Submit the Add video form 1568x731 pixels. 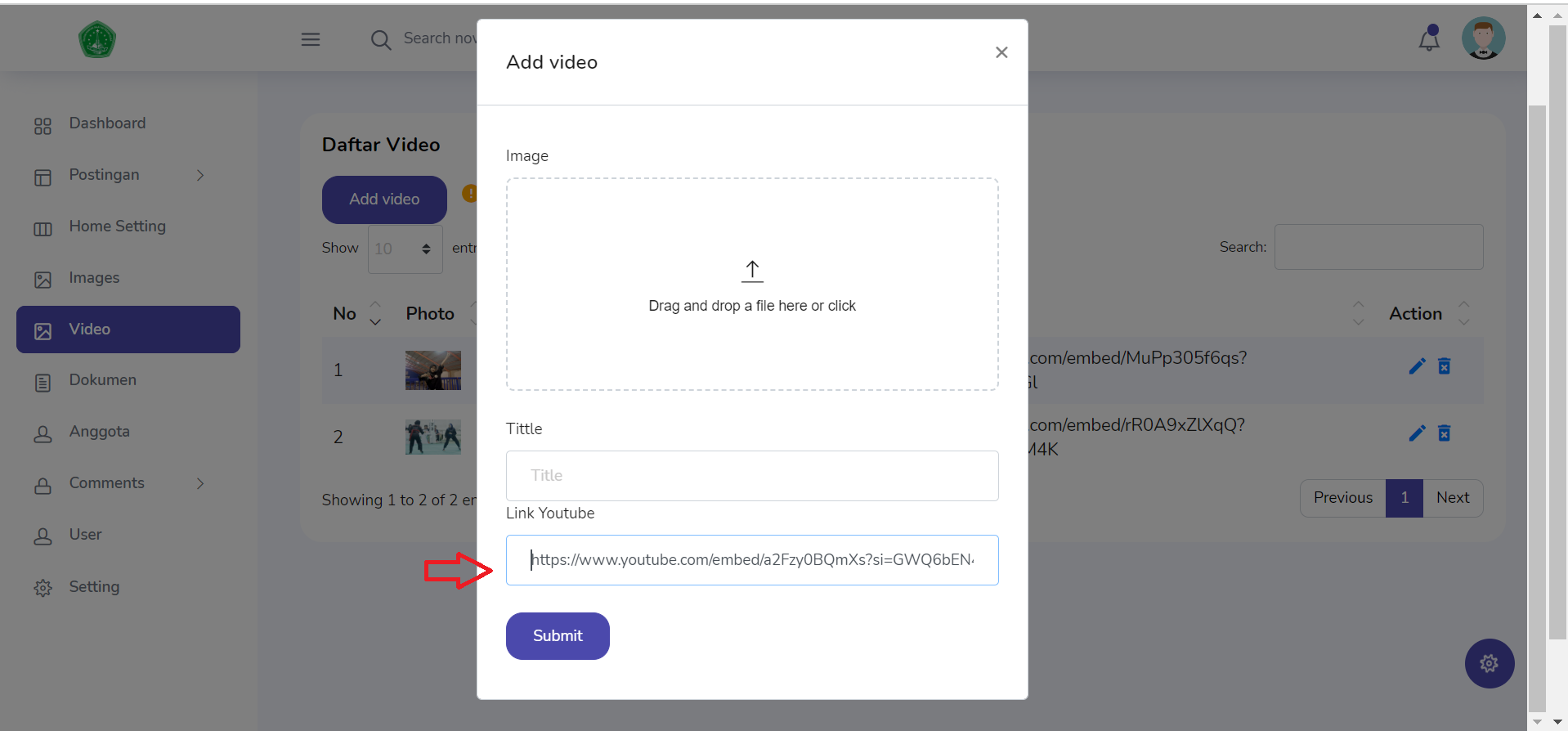tap(558, 636)
